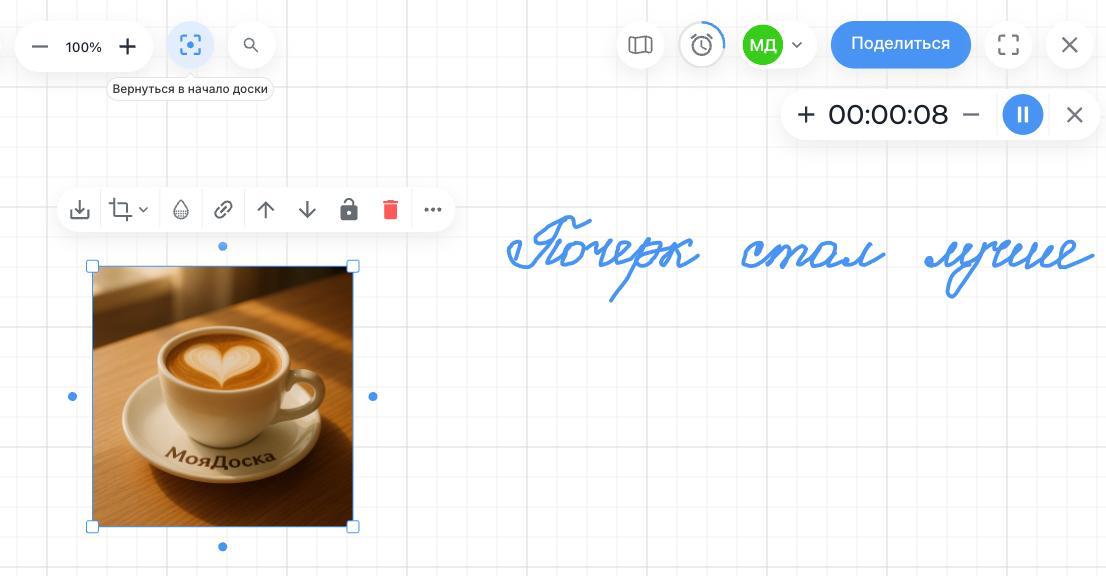The image size is (1106, 576).
Task: Click the Поделиться button
Action: pyautogui.click(x=900, y=44)
